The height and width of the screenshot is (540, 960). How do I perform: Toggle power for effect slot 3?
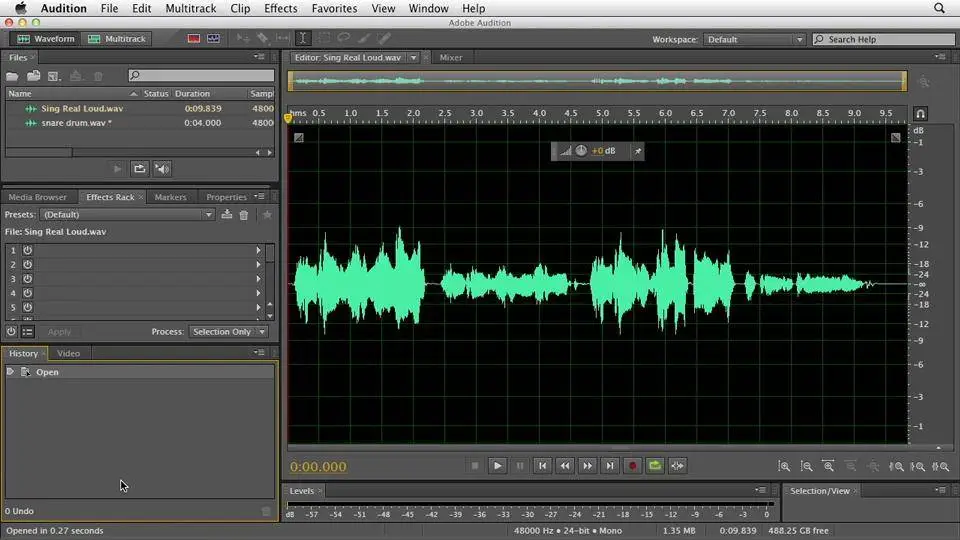coord(27,278)
